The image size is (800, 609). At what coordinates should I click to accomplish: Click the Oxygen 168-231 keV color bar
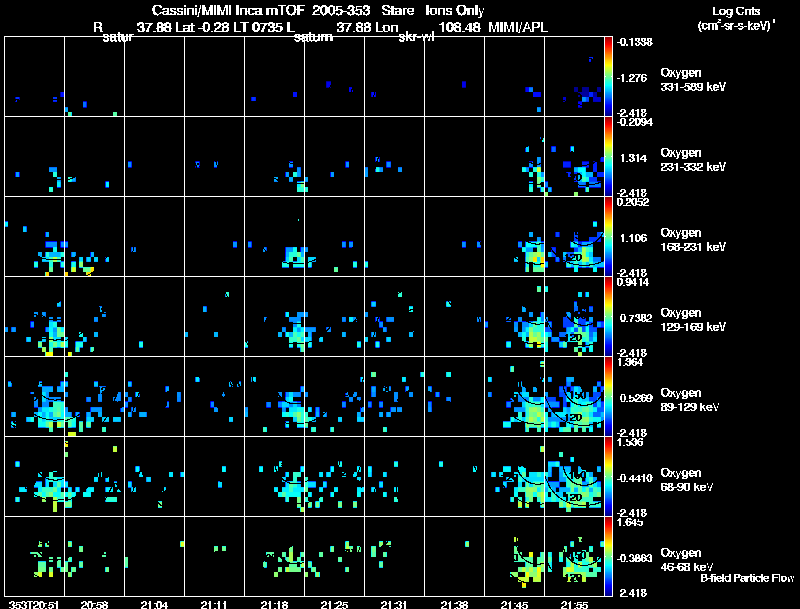[608, 237]
